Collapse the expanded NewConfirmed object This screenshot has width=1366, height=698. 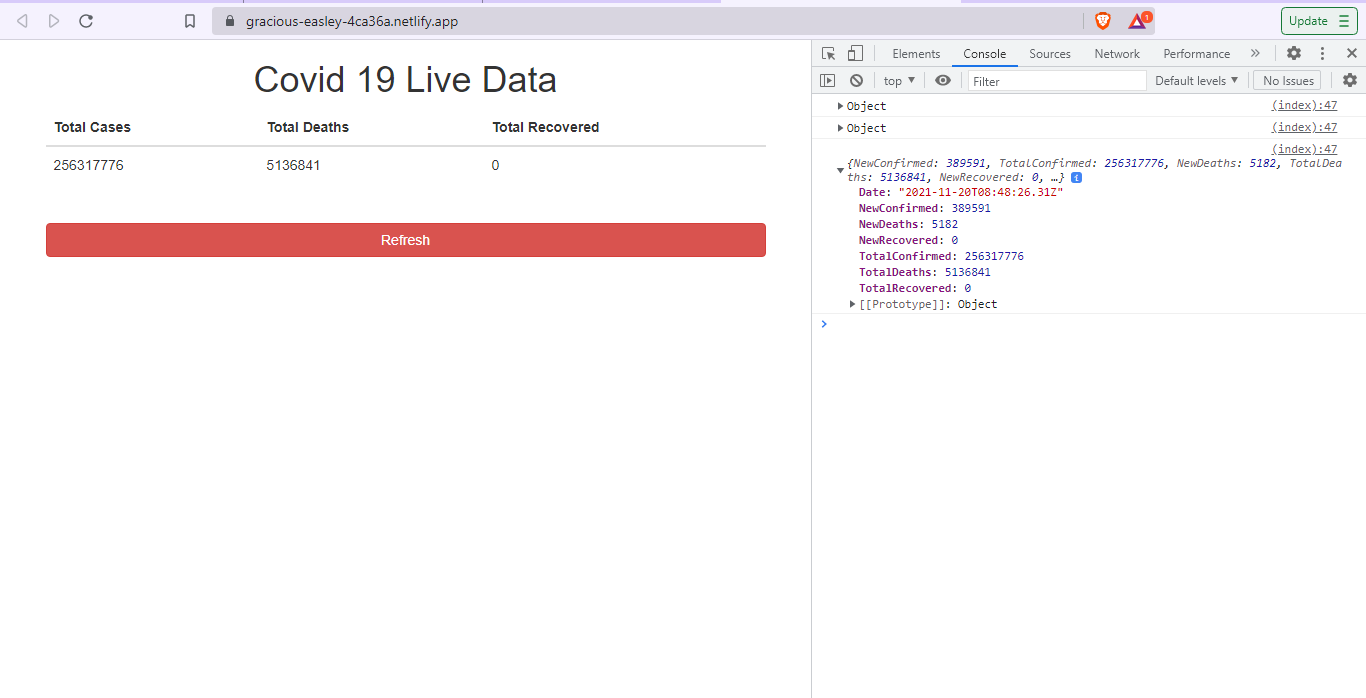point(840,170)
